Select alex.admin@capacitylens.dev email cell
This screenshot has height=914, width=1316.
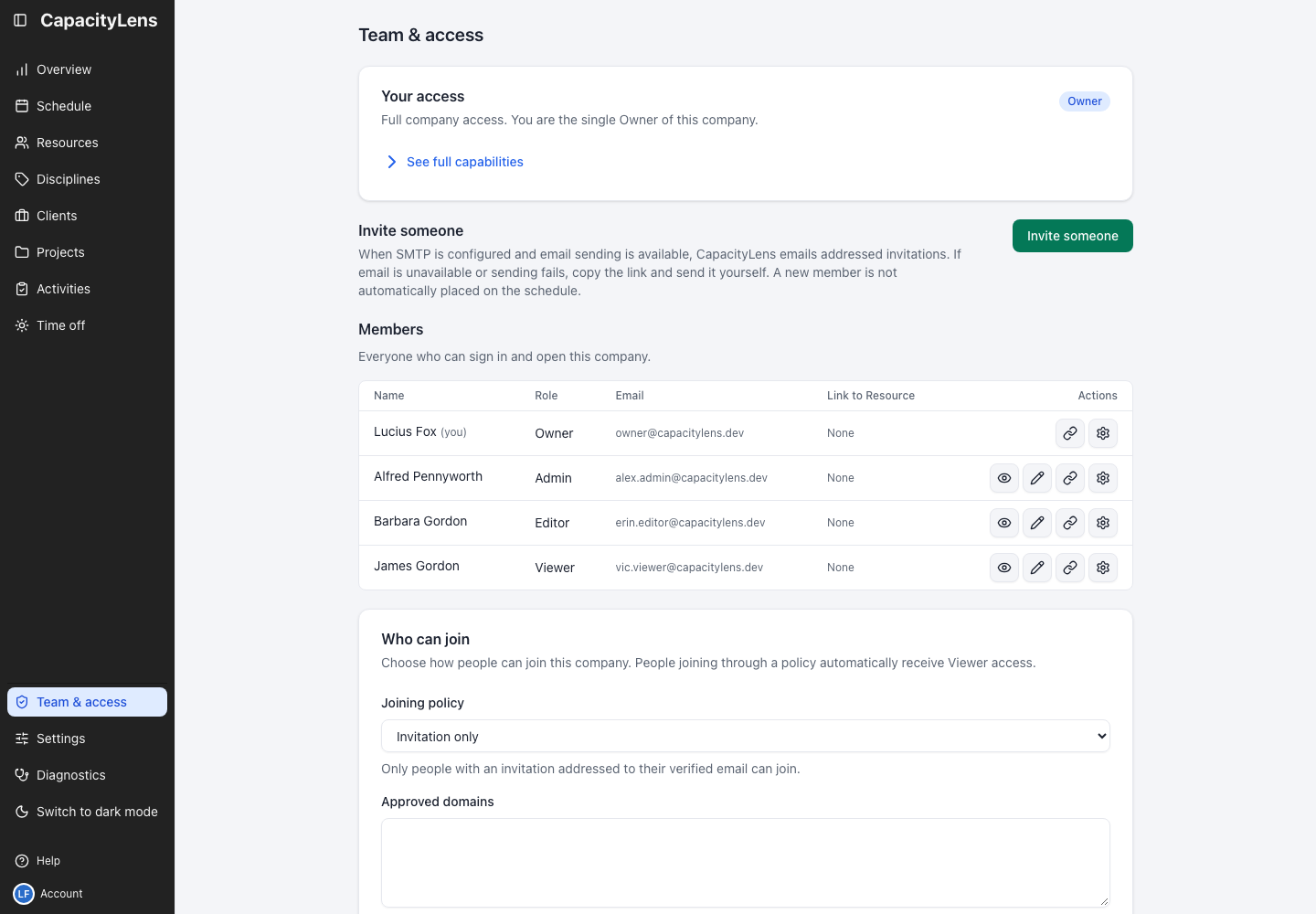[x=692, y=478]
